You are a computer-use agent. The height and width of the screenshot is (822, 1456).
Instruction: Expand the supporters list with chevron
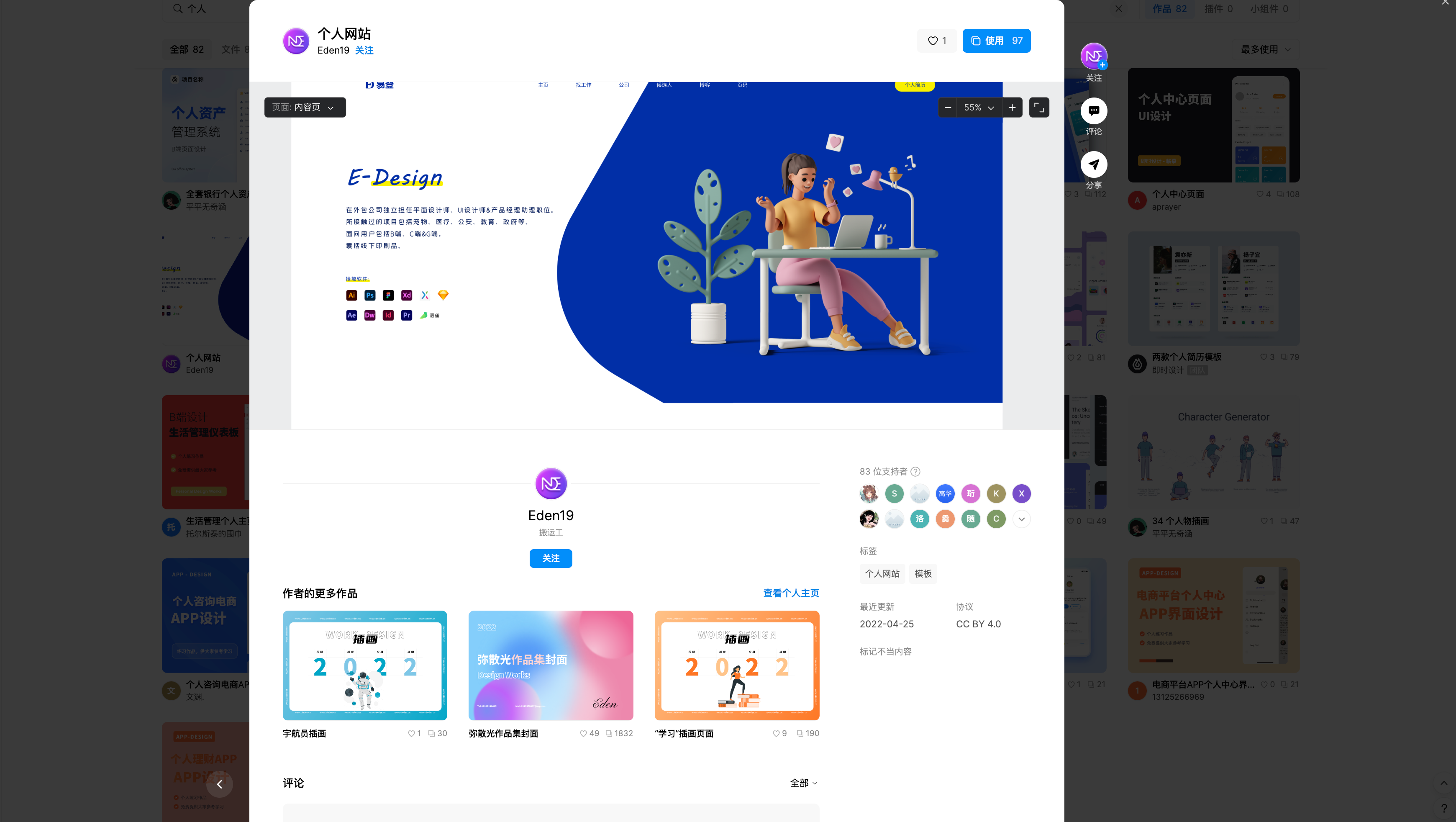[x=1022, y=519]
